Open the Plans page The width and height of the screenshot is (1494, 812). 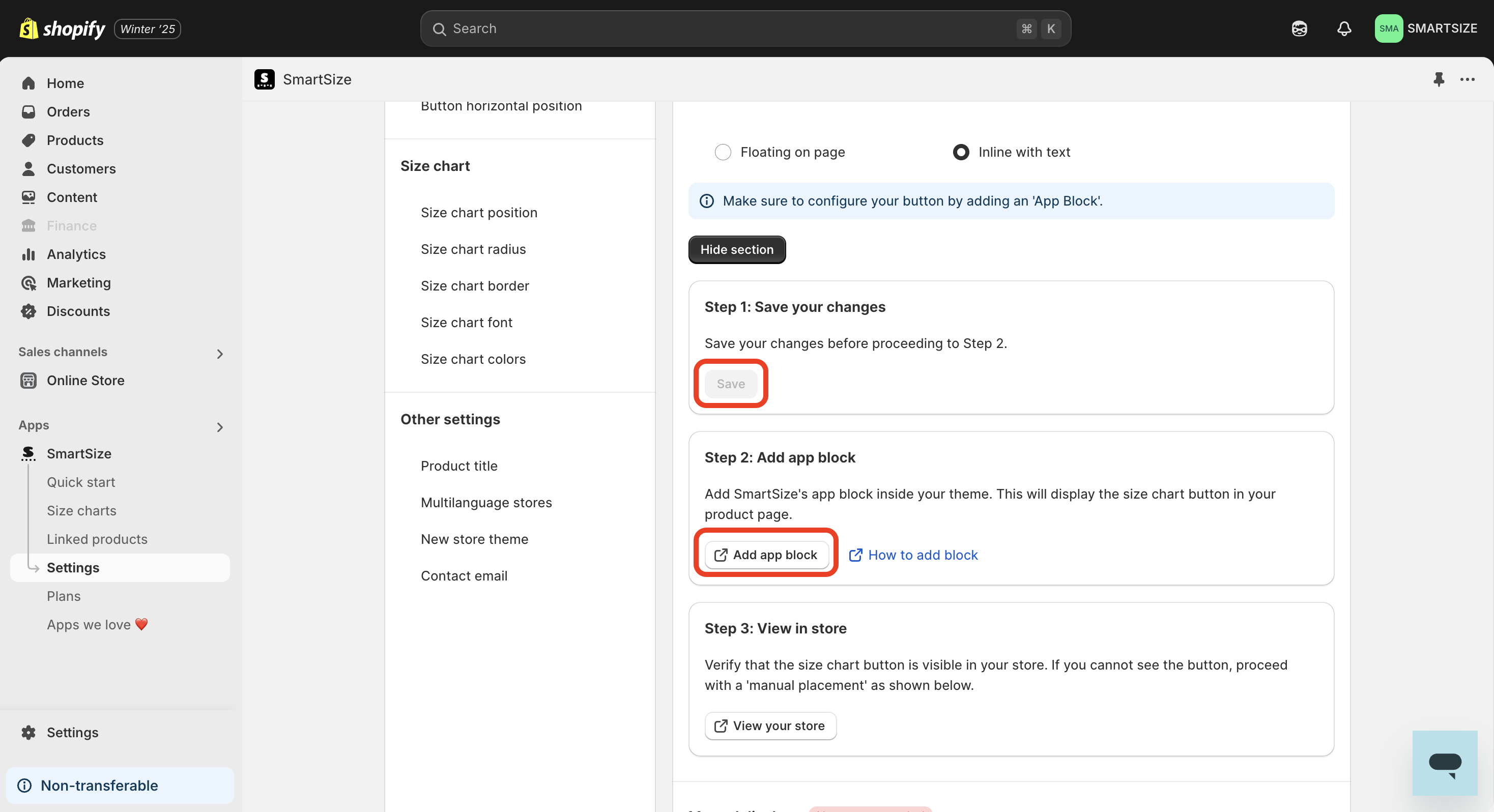tap(63, 596)
